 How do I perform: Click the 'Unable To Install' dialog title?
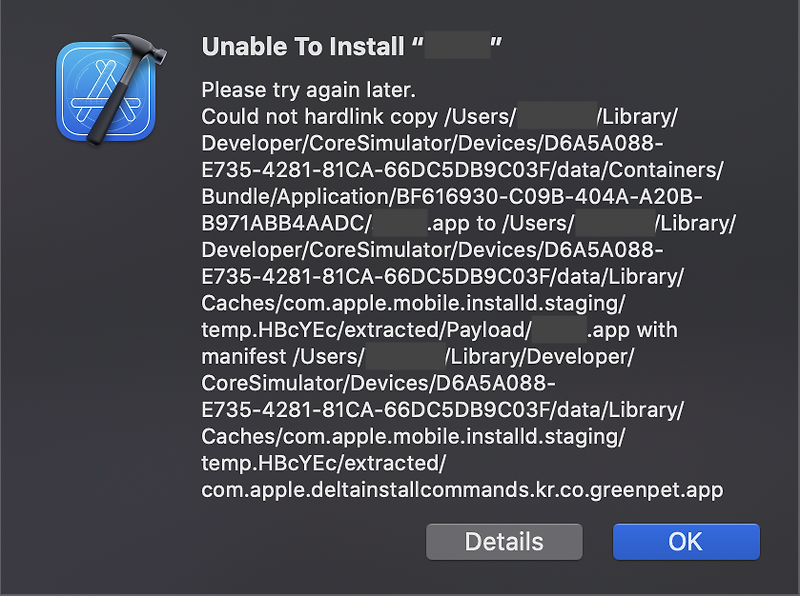click(x=310, y=46)
